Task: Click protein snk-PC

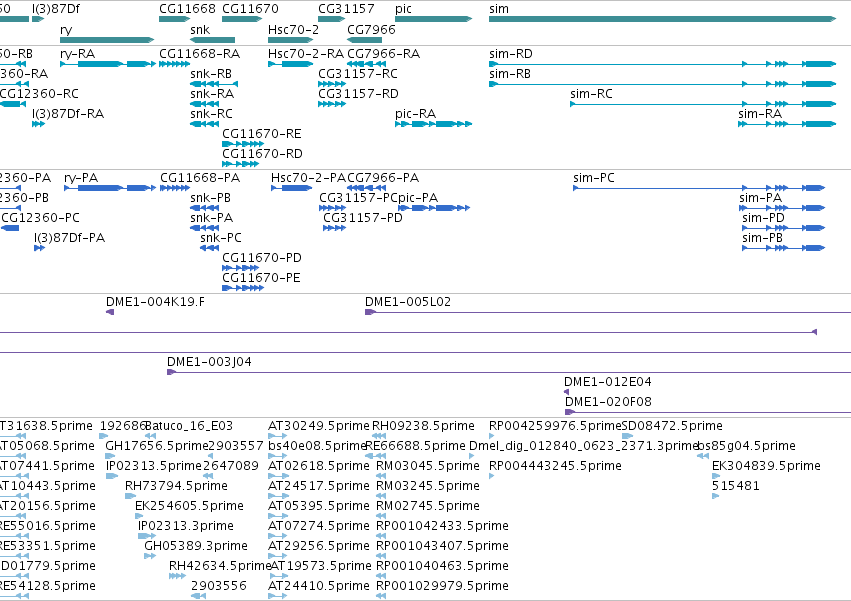Action: [209, 248]
